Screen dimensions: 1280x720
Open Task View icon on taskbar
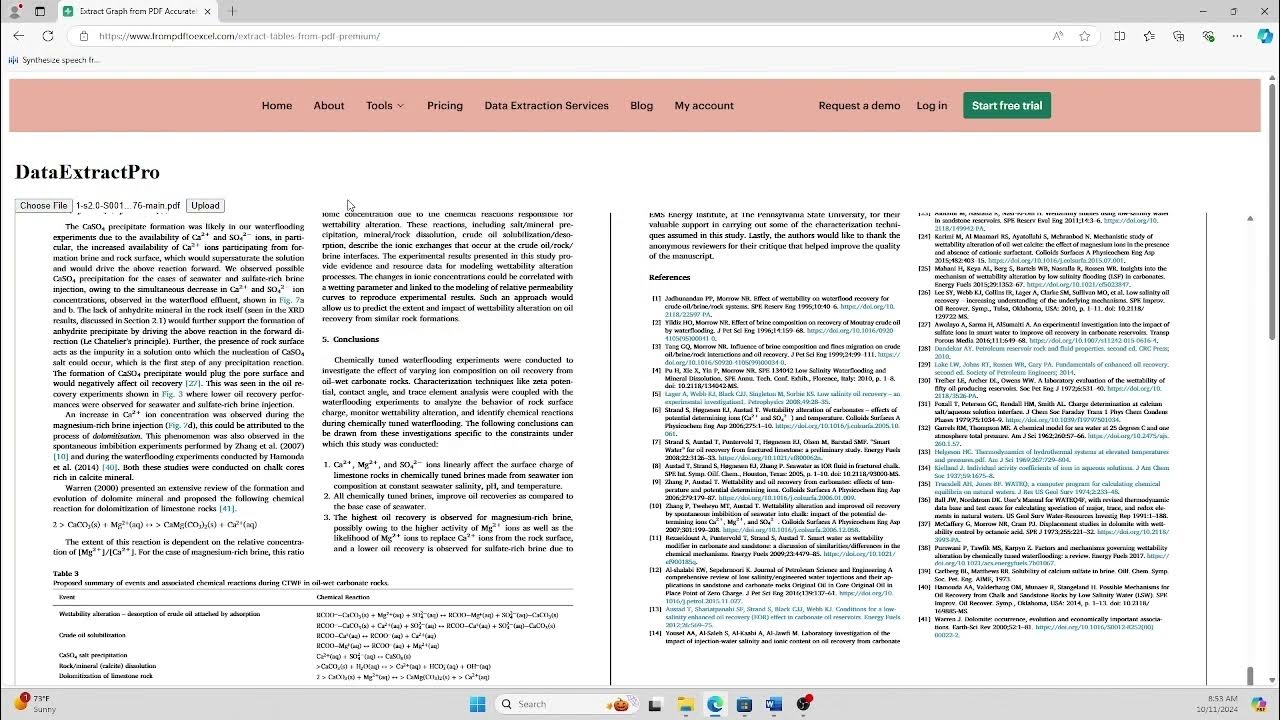[655, 704]
